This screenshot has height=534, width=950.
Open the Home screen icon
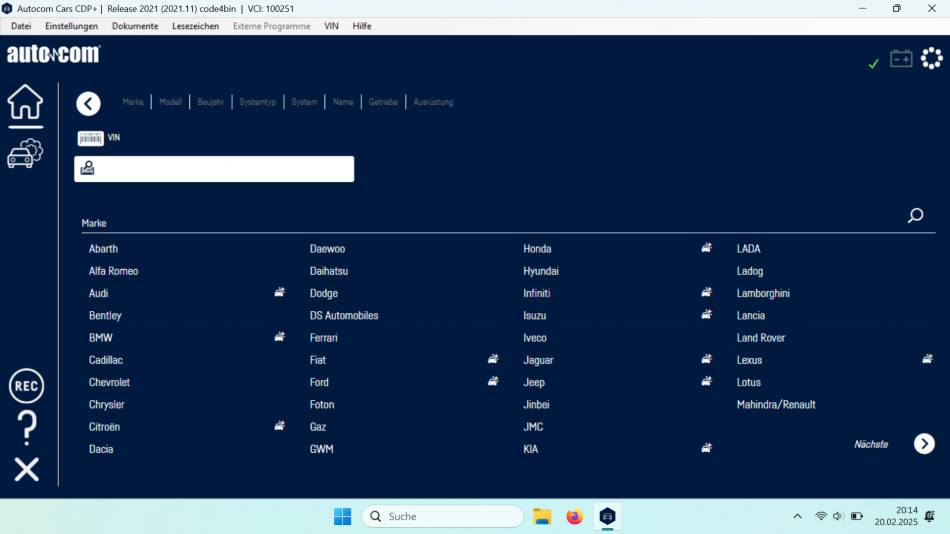(x=25, y=102)
